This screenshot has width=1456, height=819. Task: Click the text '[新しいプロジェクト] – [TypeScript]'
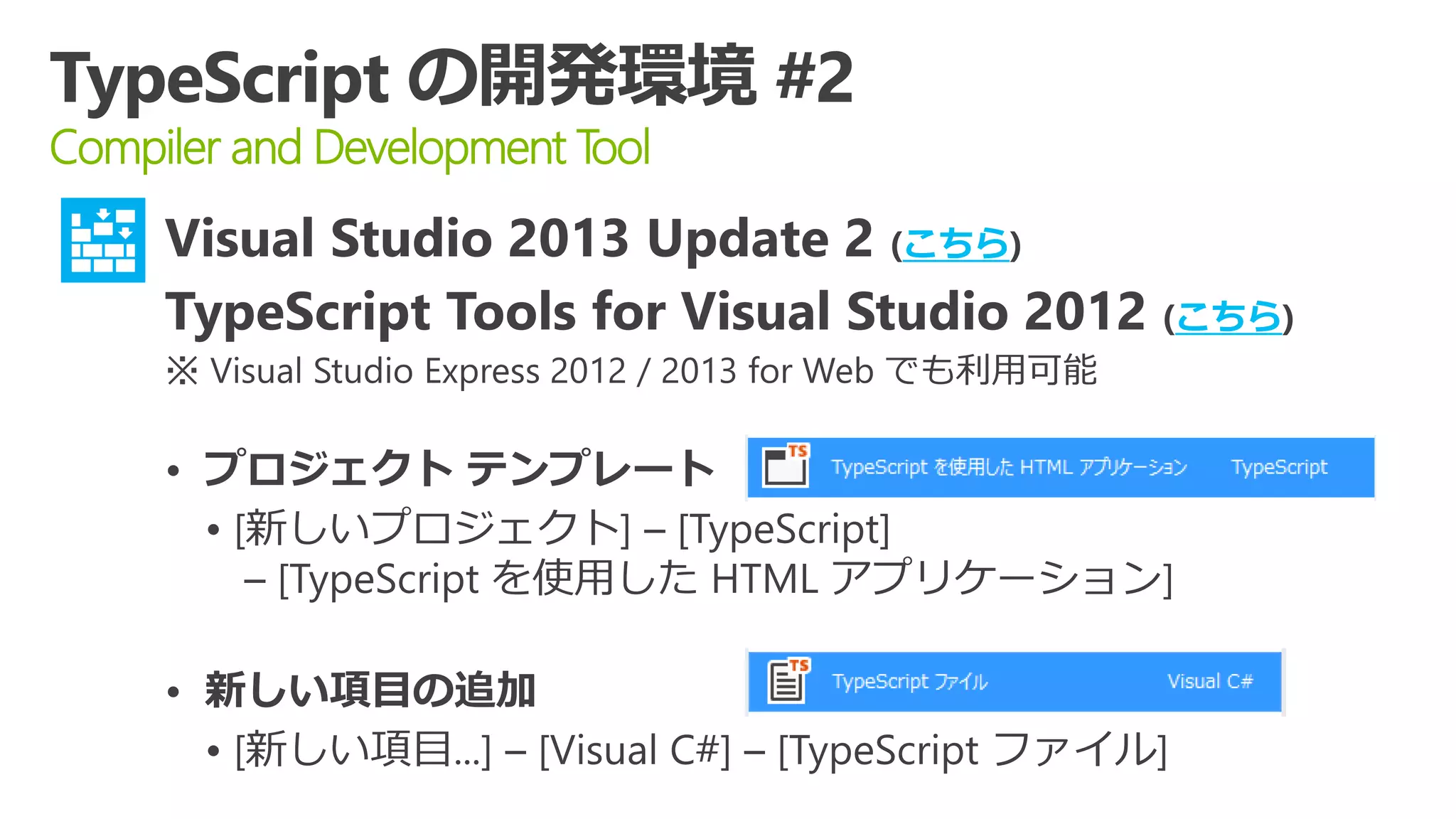[x=562, y=529]
